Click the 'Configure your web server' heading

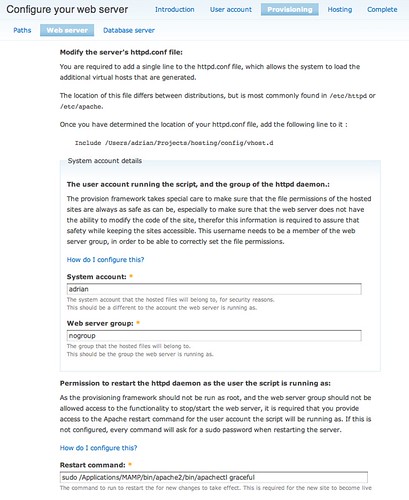pyautogui.click(x=67, y=9)
